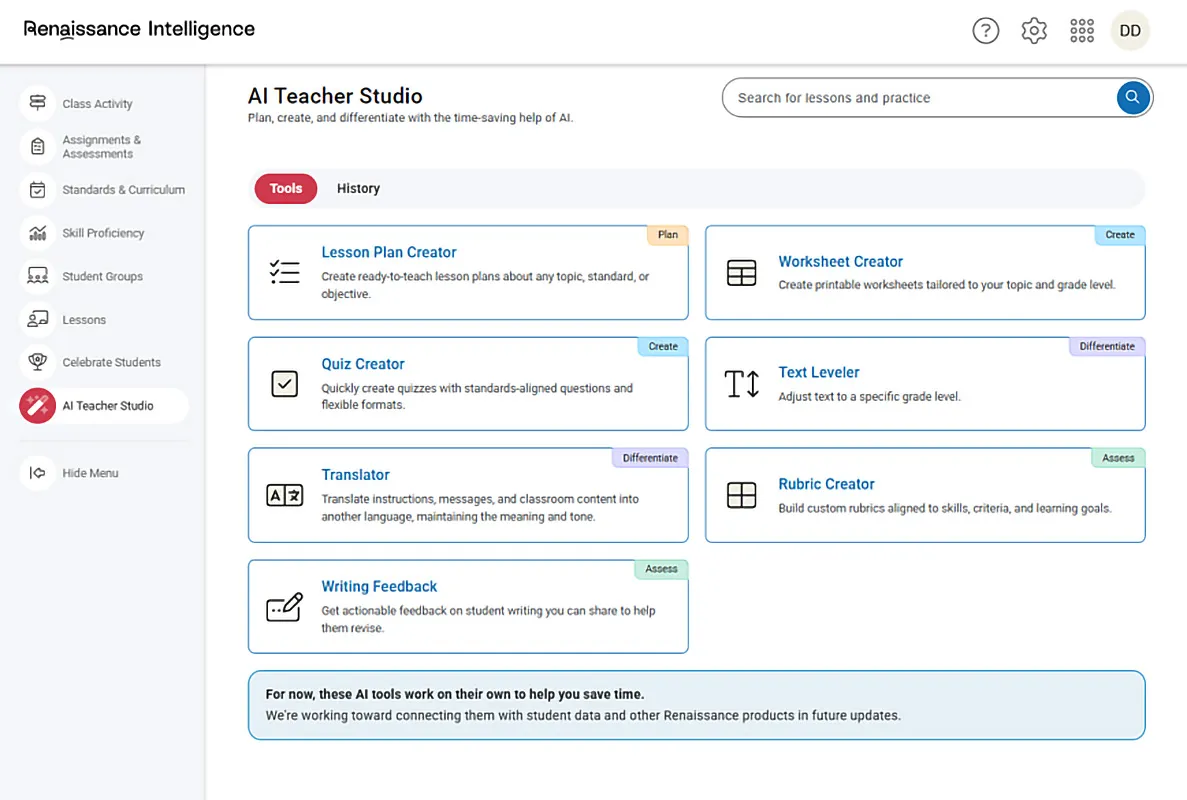The width and height of the screenshot is (1187, 800).
Task: Open Skill Proficiency in the sidebar
Action: coord(103,233)
